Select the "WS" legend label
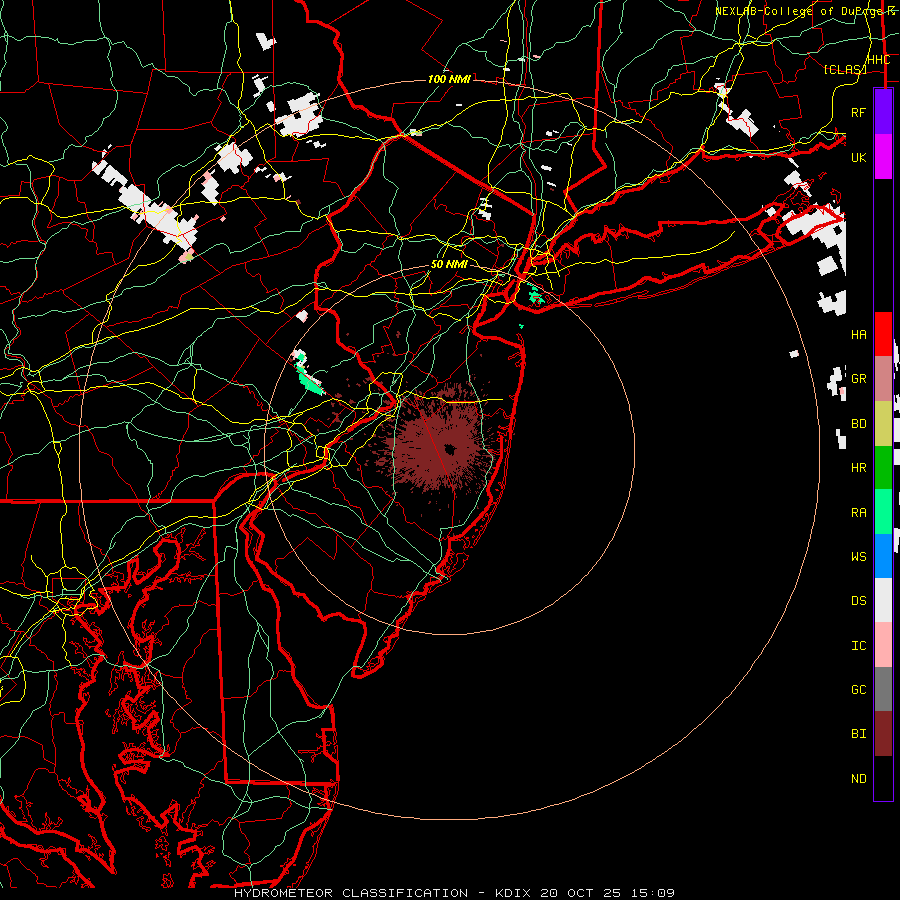 [x=859, y=557]
